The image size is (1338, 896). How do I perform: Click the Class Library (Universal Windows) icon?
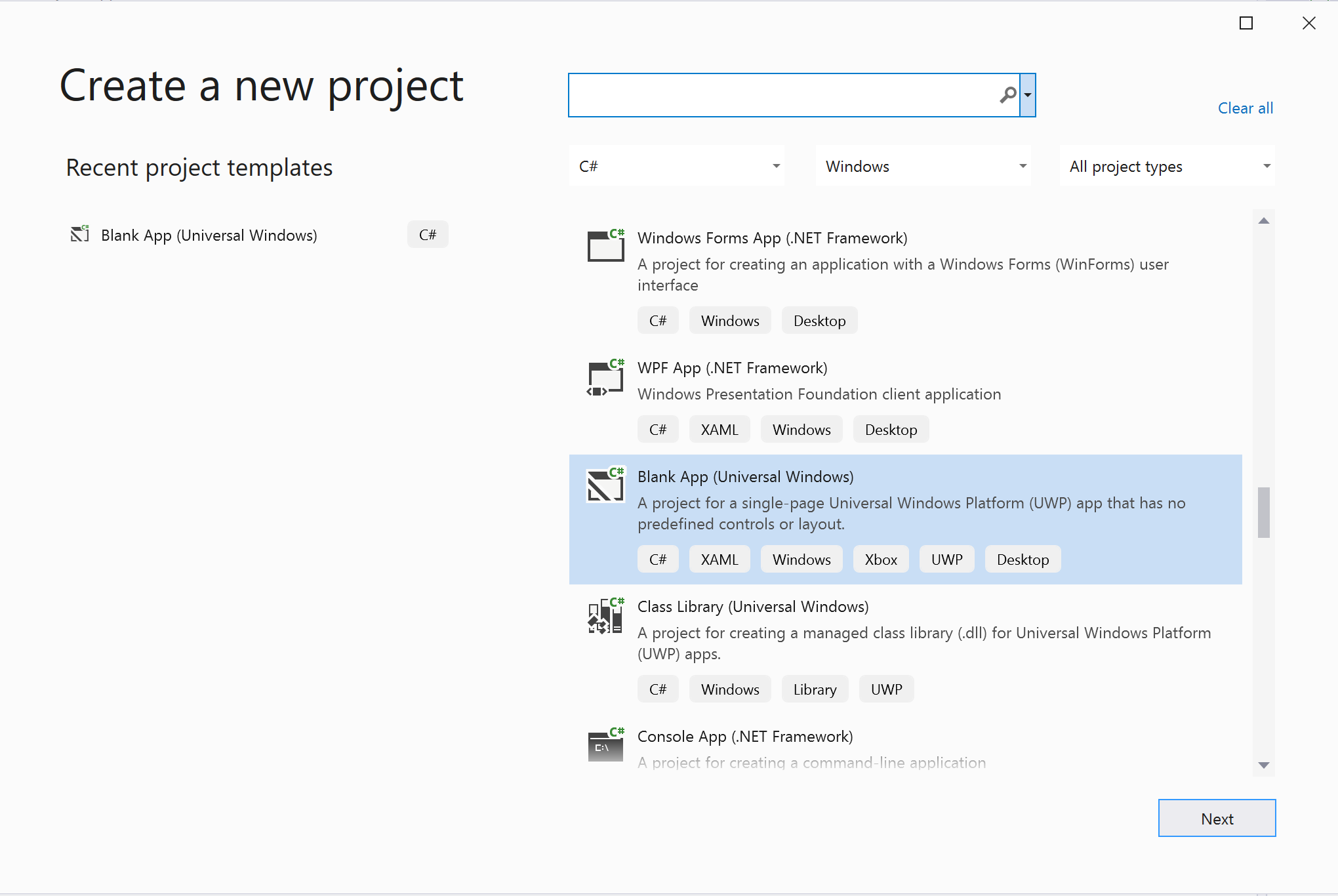pyautogui.click(x=605, y=616)
